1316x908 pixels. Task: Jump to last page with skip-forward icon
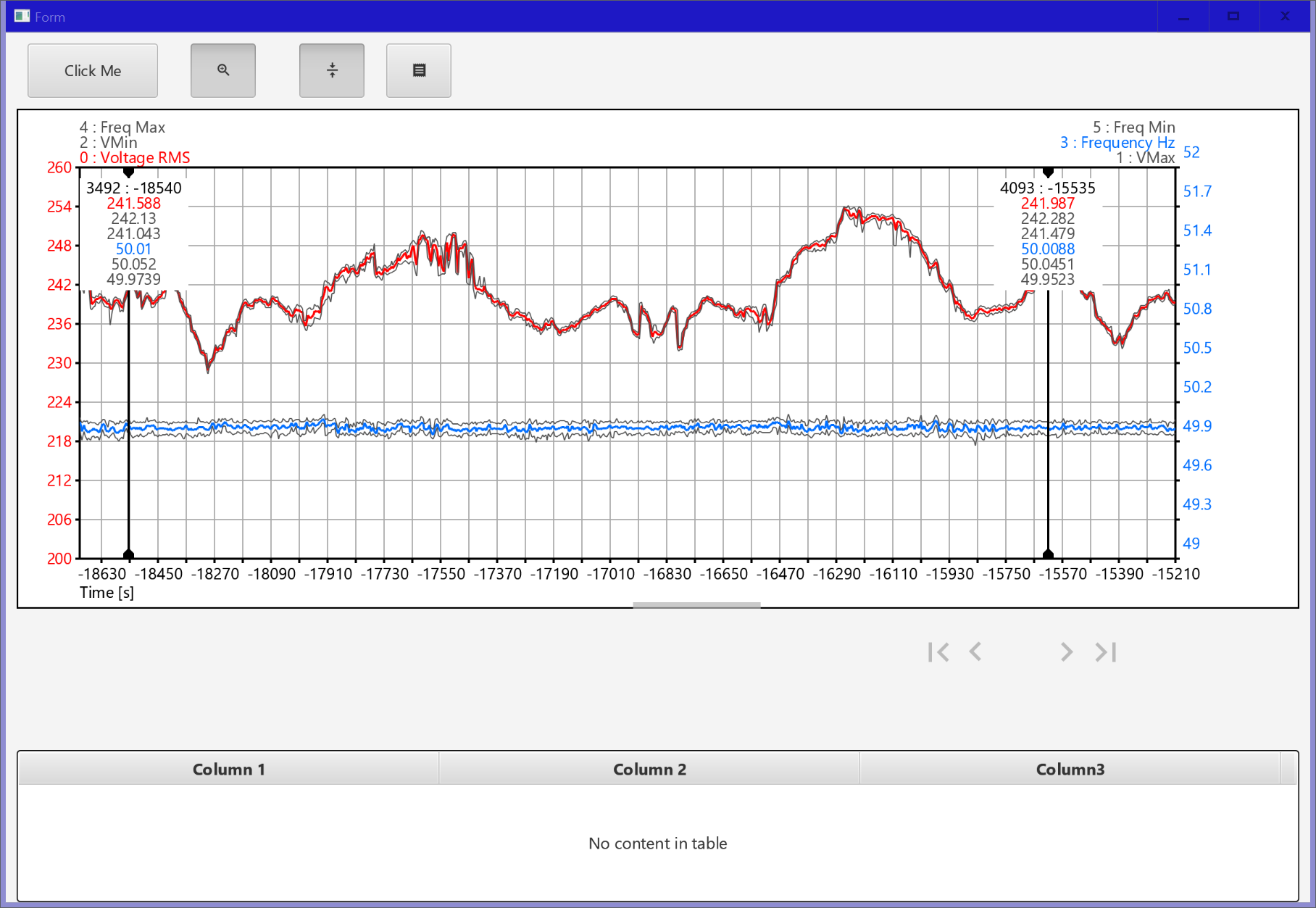pyautogui.click(x=1105, y=651)
